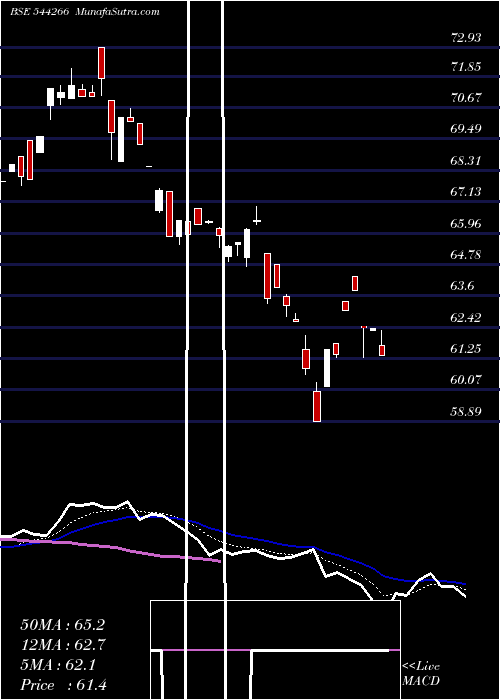The width and height of the screenshot is (500, 700).
Task: Click the 50MA : 65.2 value
Action: 62,625
